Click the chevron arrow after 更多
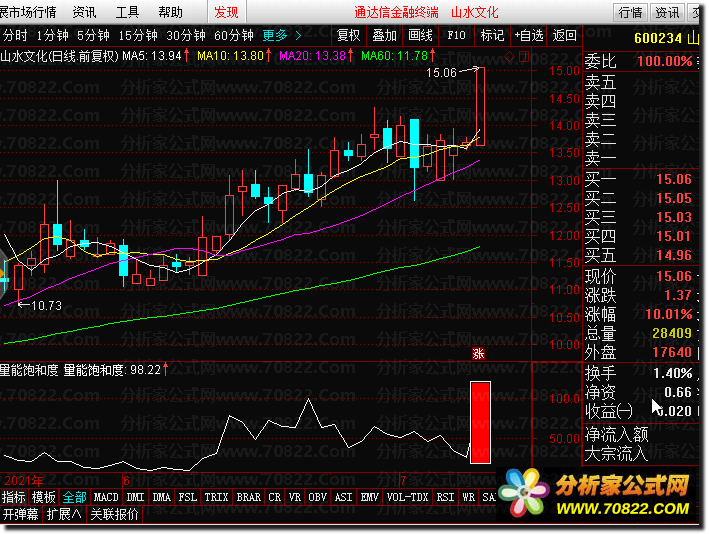709x534 pixels. pos(298,35)
